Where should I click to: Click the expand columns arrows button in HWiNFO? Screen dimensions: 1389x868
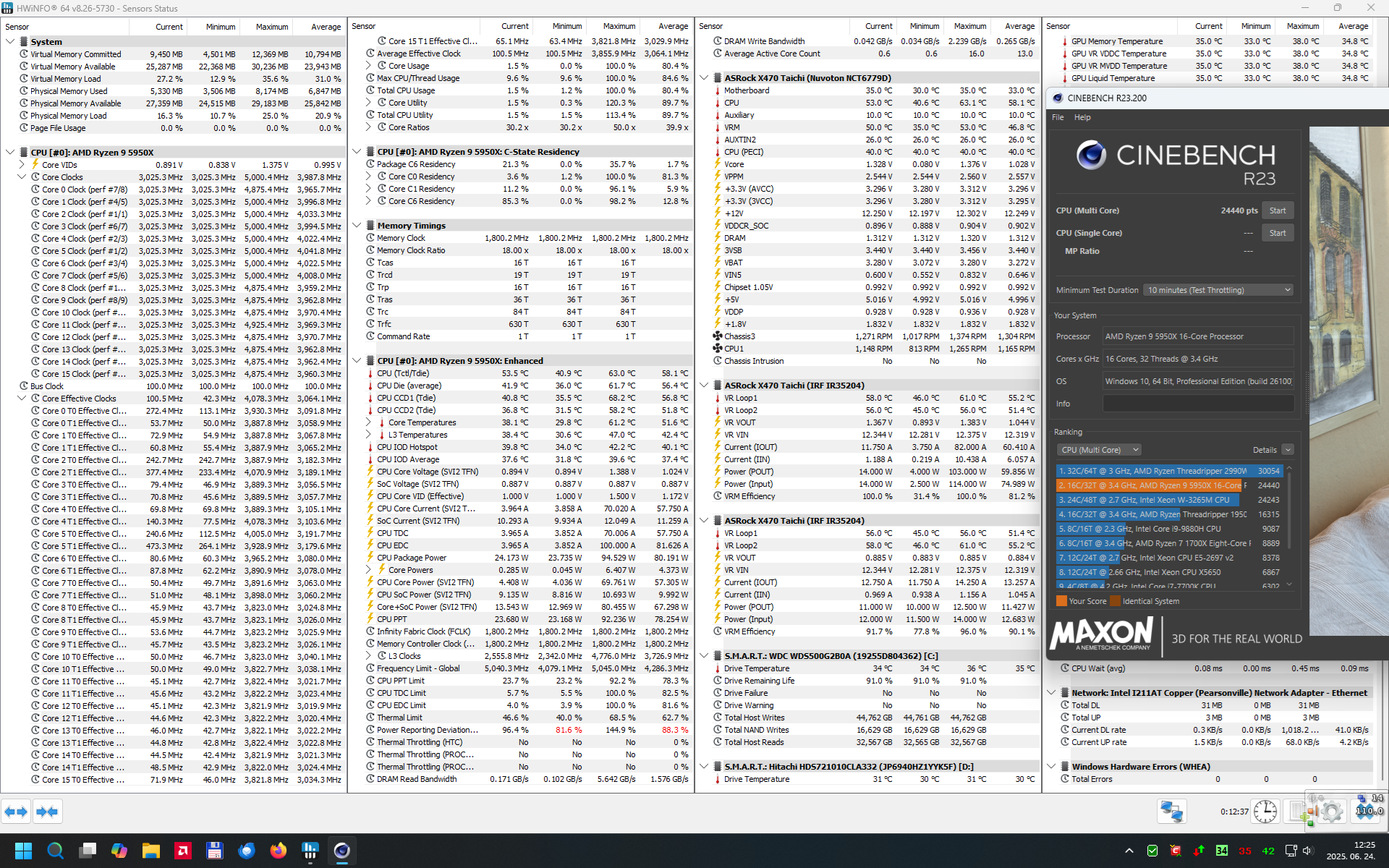(16, 812)
